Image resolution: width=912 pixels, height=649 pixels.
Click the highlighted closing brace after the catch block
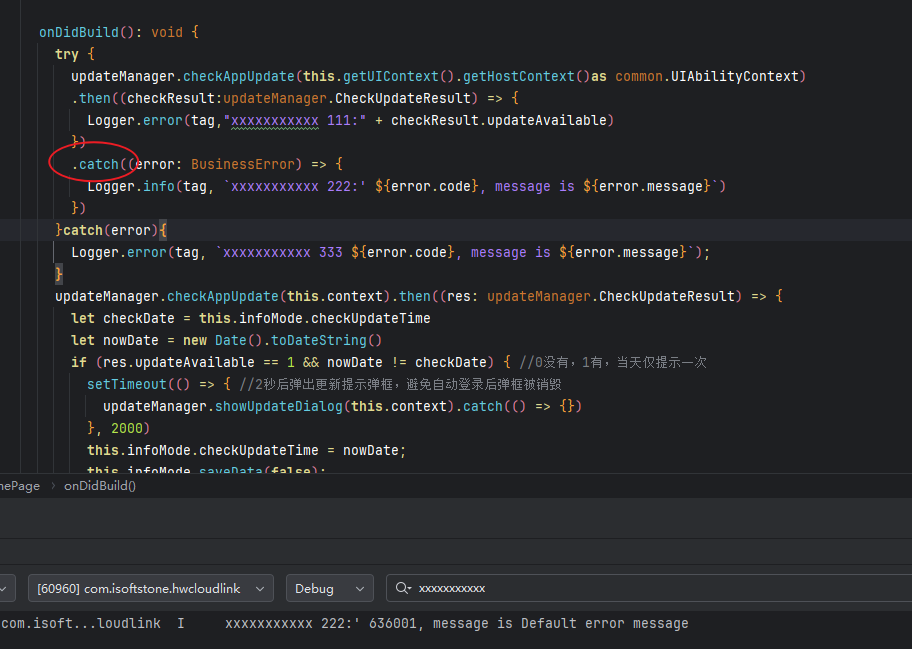[59, 274]
